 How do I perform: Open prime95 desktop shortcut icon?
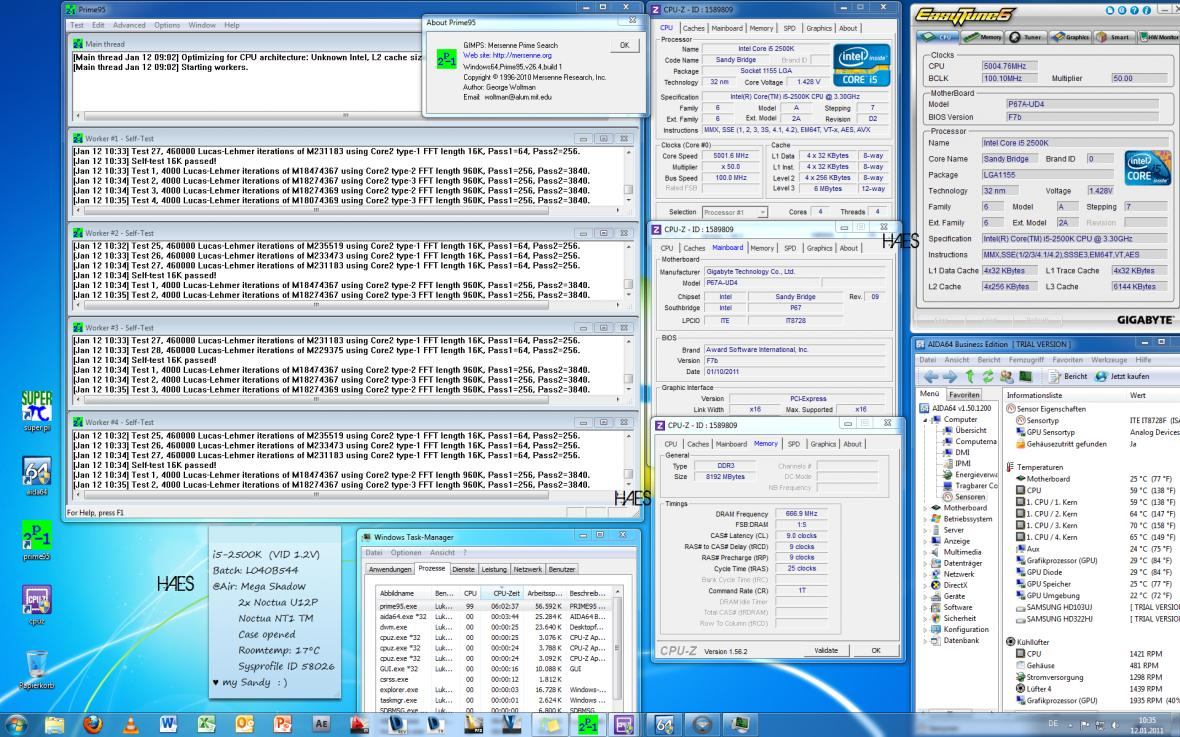(36, 541)
